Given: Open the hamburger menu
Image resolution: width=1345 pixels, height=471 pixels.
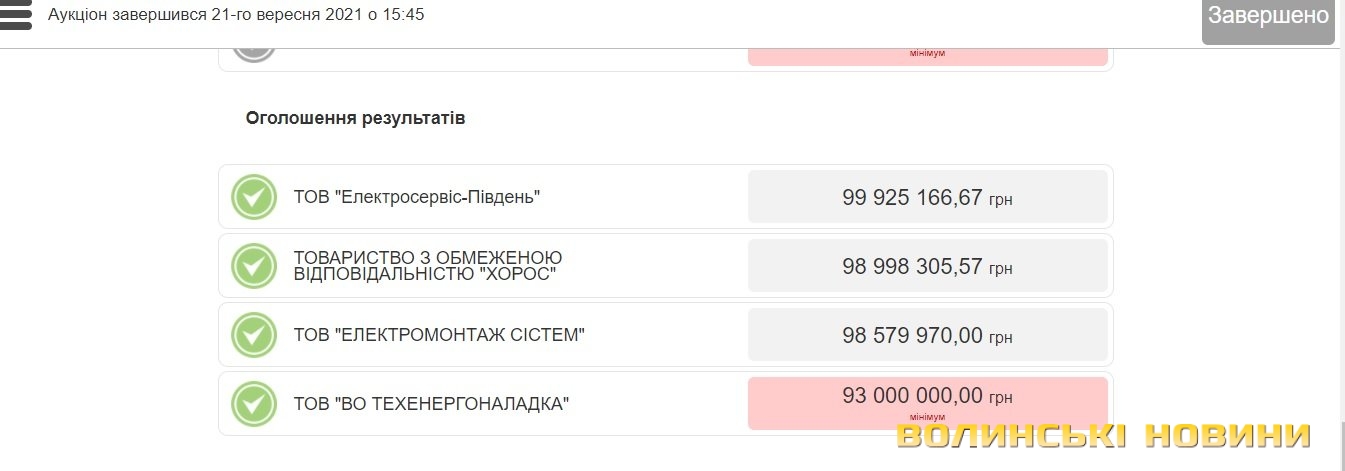Looking at the screenshot, I should 16,14.
